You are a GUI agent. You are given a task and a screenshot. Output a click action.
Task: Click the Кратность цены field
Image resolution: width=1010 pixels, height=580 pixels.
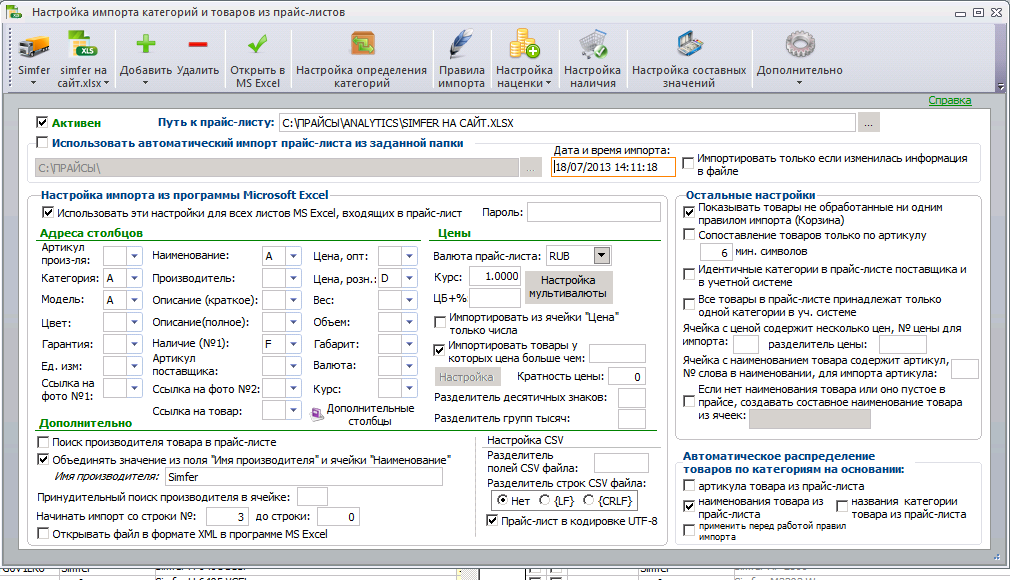pyautogui.click(x=627, y=376)
